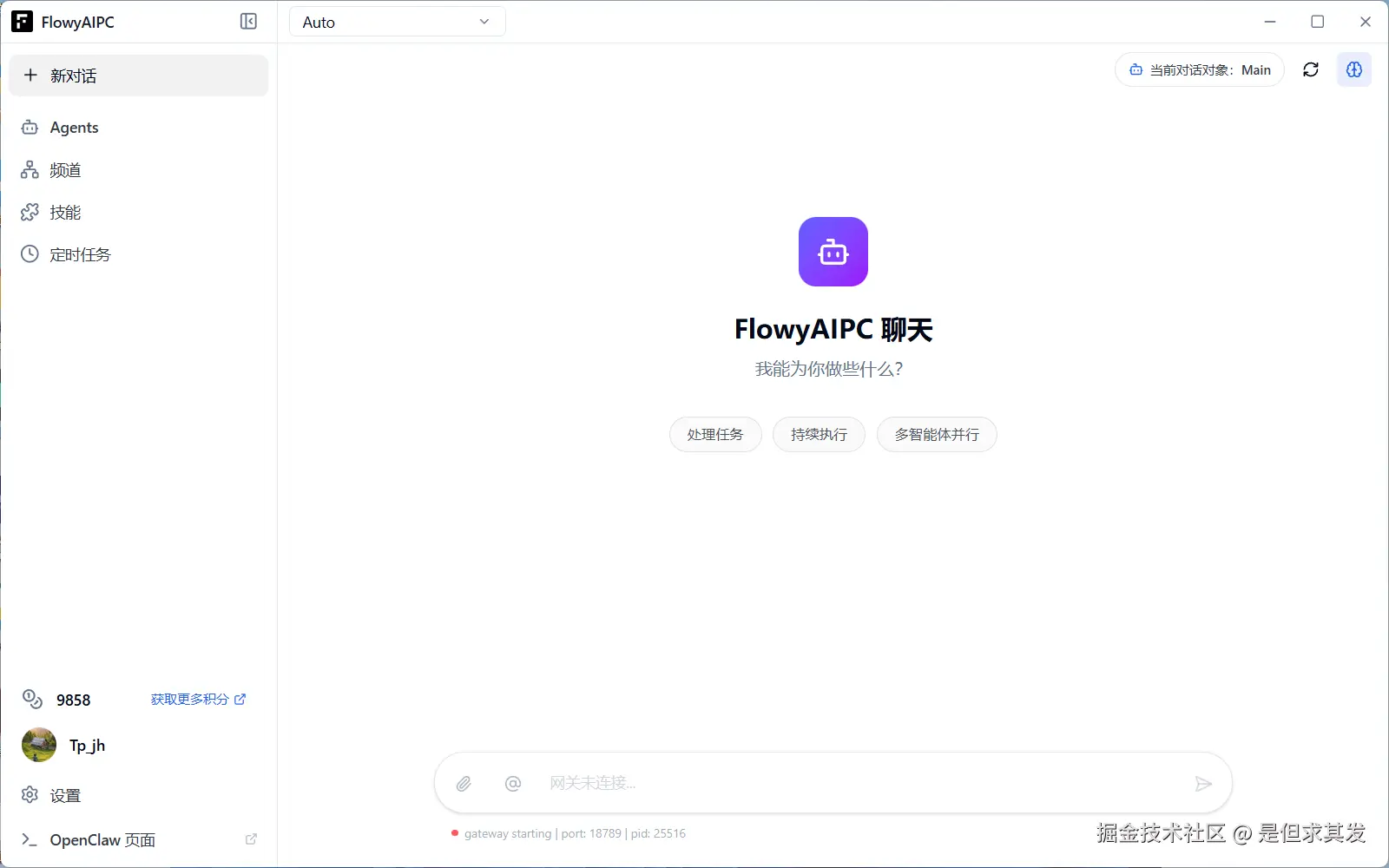Click the 网关未连接 message input field
The image size is (1389, 868).
point(781,782)
